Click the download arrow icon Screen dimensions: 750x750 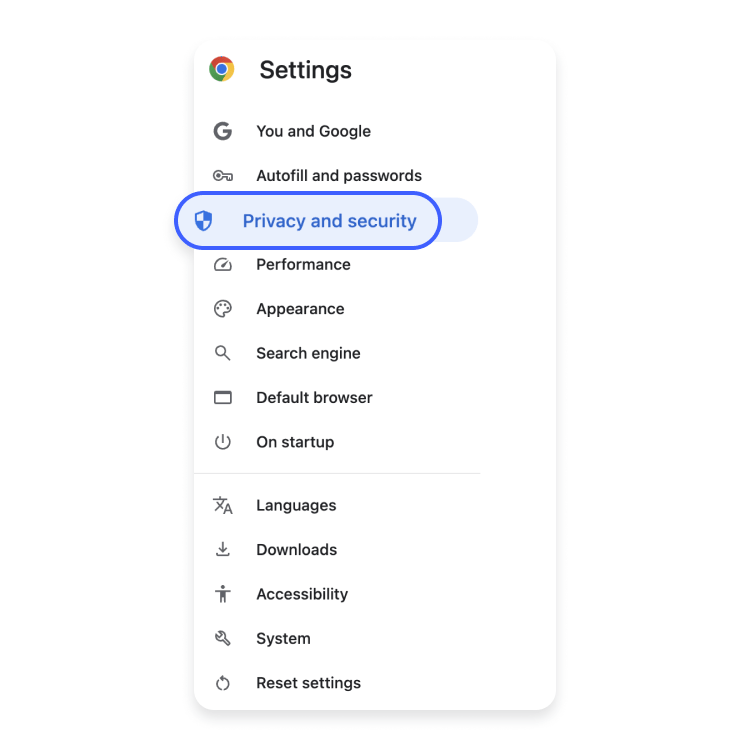tap(223, 550)
